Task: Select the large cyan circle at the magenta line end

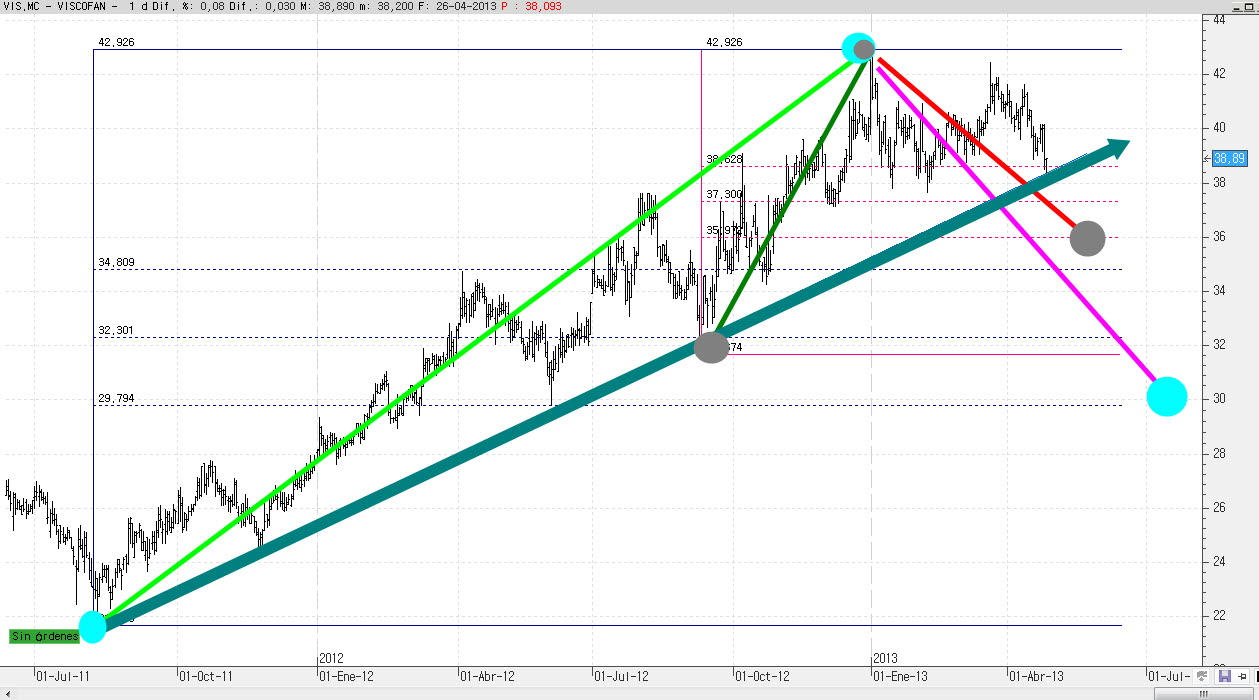Action: tap(1166, 396)
